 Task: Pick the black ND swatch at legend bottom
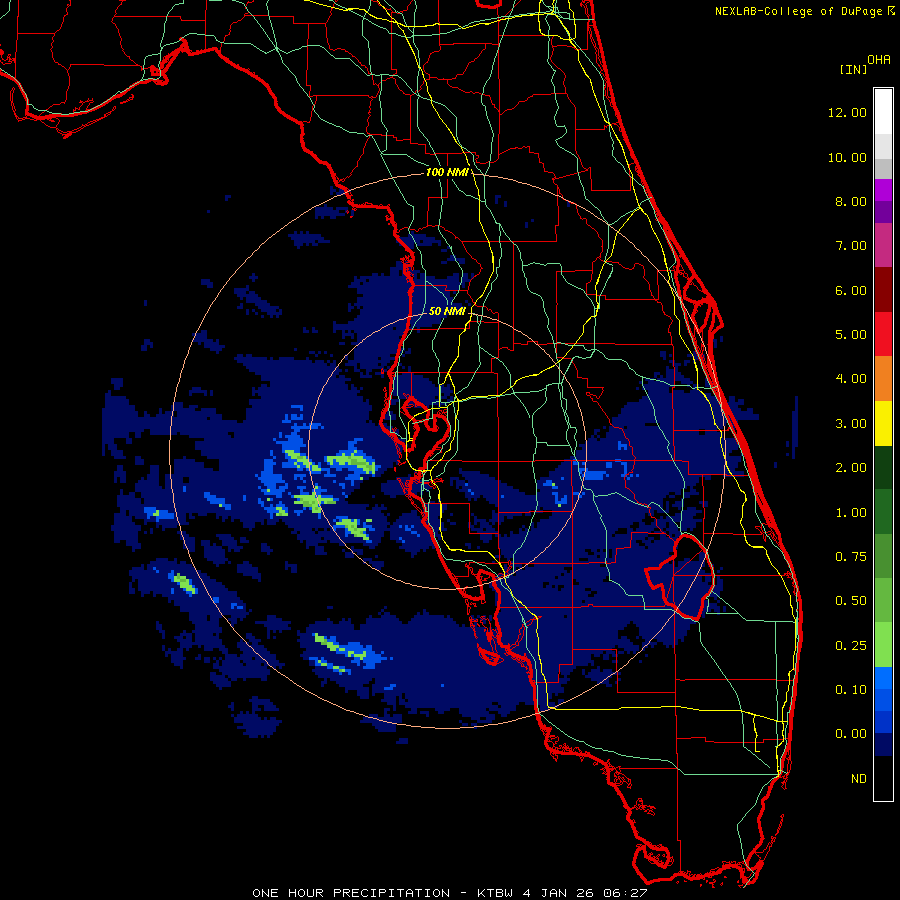pos(883,778)
